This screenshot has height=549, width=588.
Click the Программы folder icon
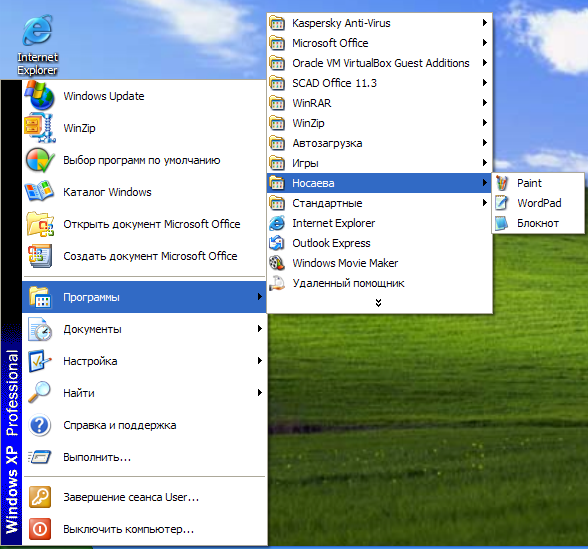coord(40,297)
